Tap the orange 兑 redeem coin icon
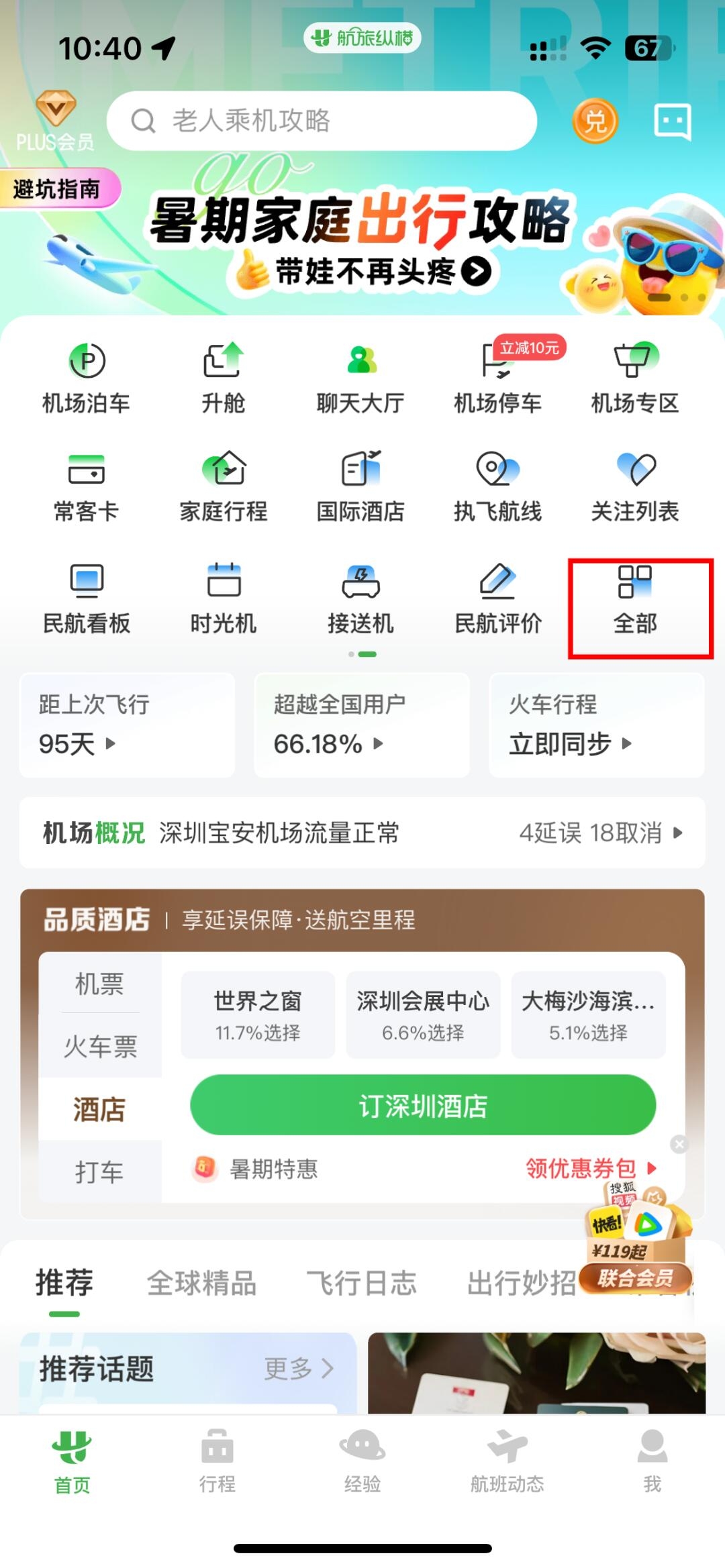The height and width of the screenshot is (1568, 725). click(x=595, y=121)
